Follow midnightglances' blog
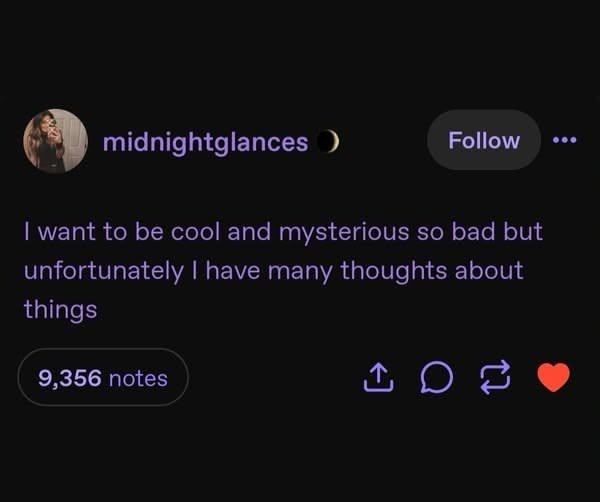Screen dimensions: 600x502 coord(484,140)
